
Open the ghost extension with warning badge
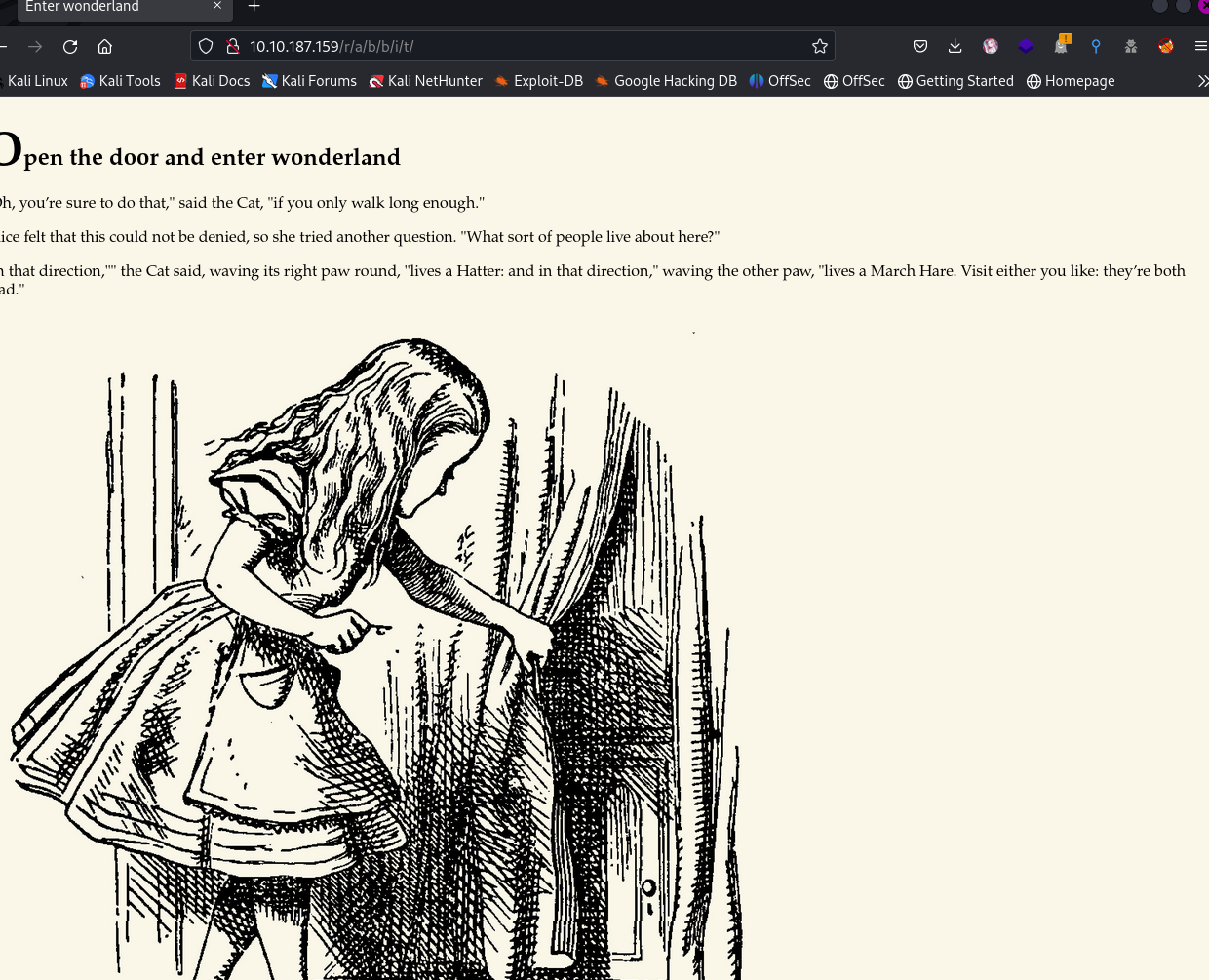coord(1061,46)
